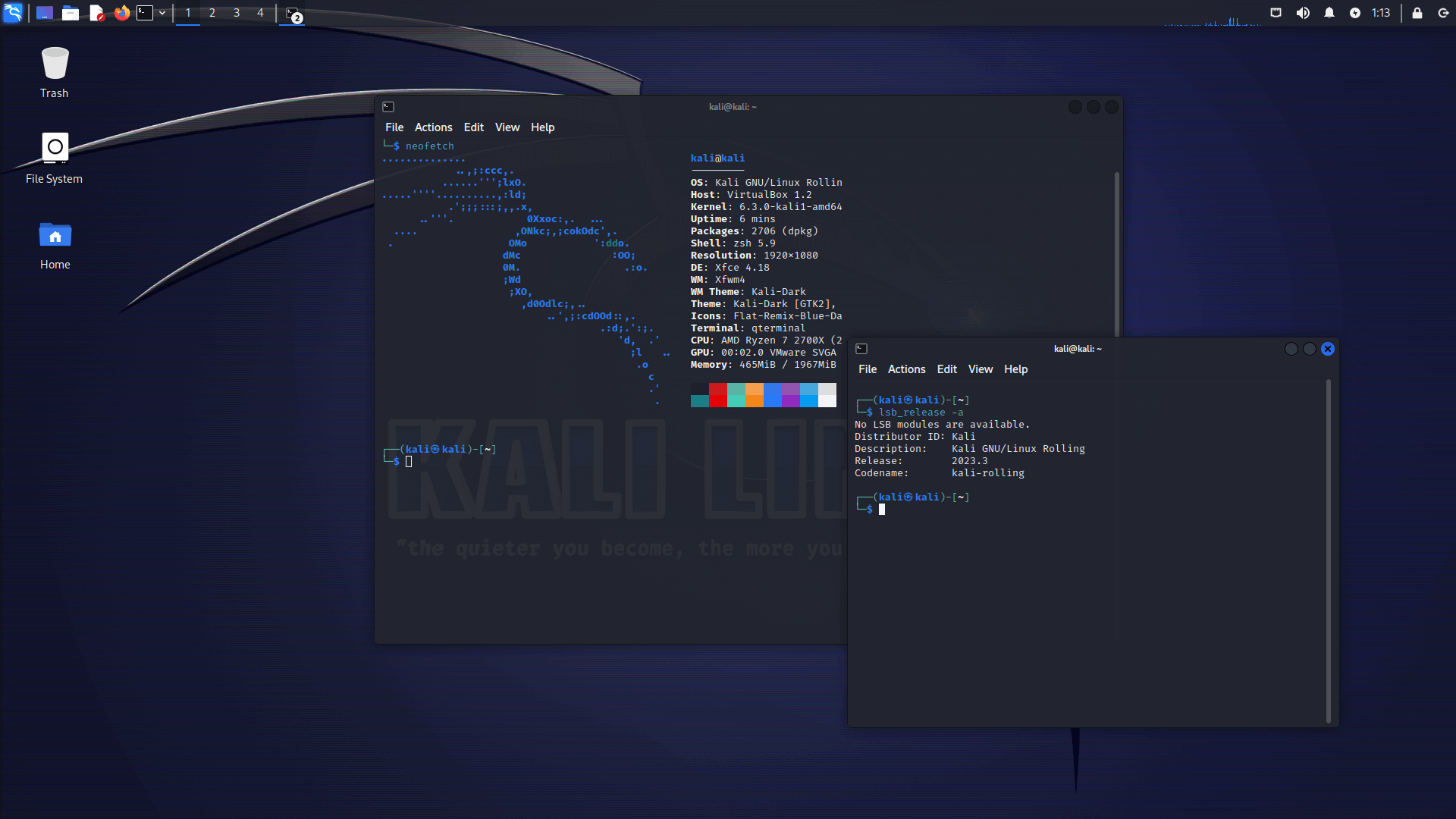Select workspace 3 in taskbar switcher
Screen dimensions: 1456x819
tap(236, 13)
